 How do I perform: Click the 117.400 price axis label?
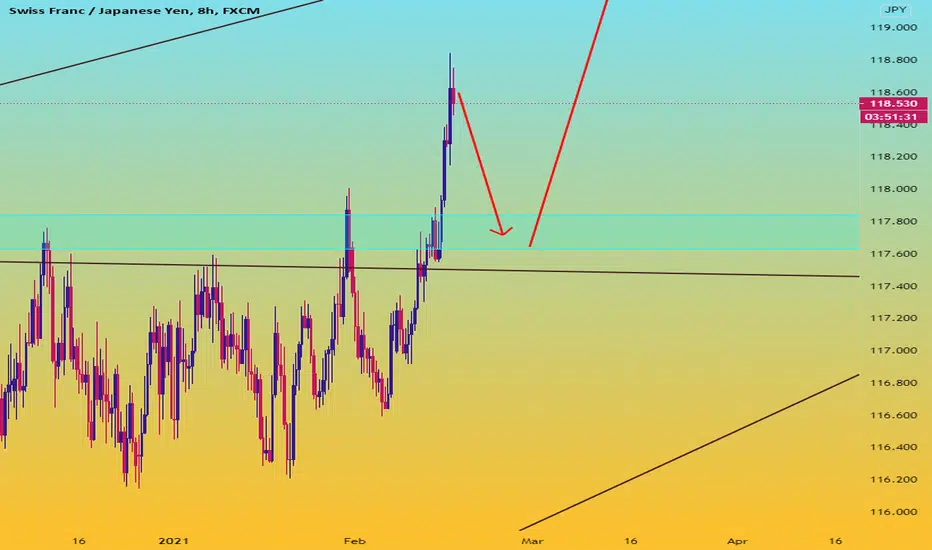893,286
